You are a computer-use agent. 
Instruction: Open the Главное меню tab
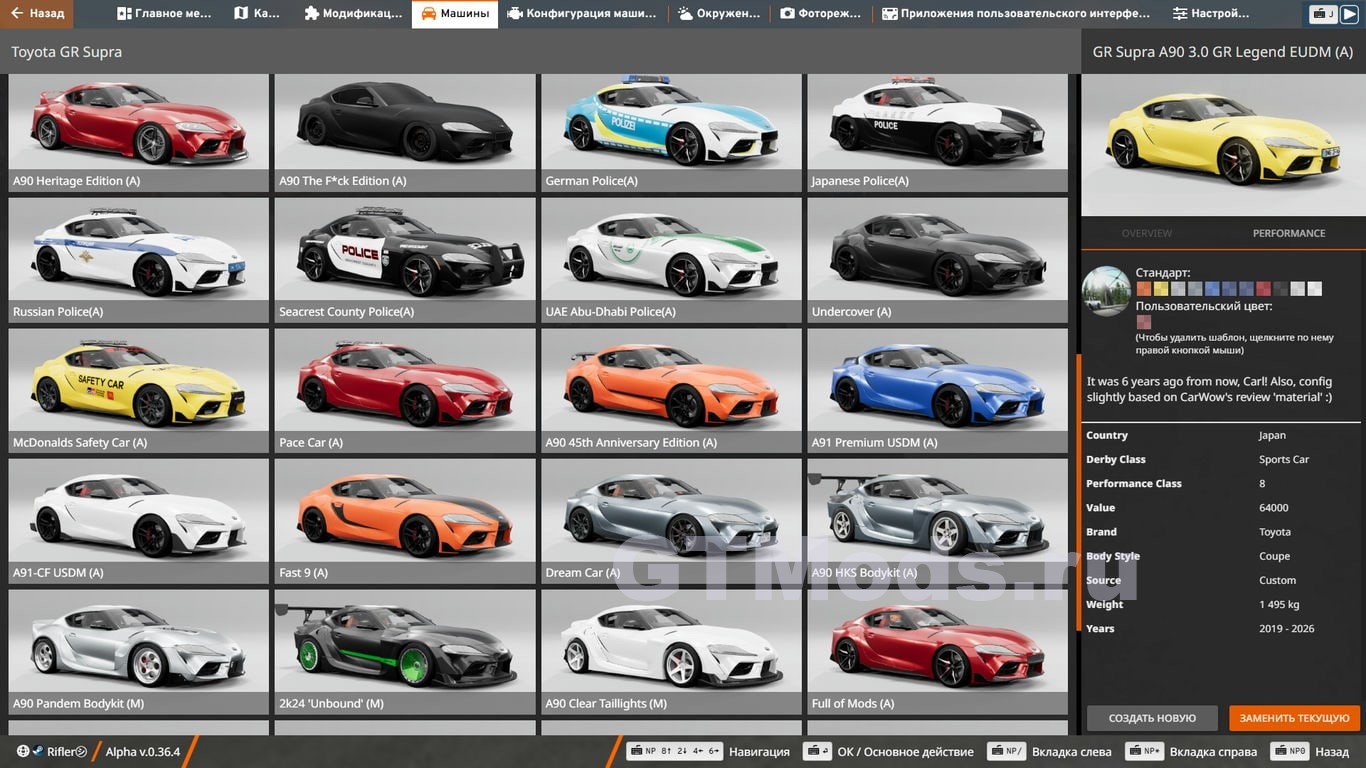(x=164, y=14)
